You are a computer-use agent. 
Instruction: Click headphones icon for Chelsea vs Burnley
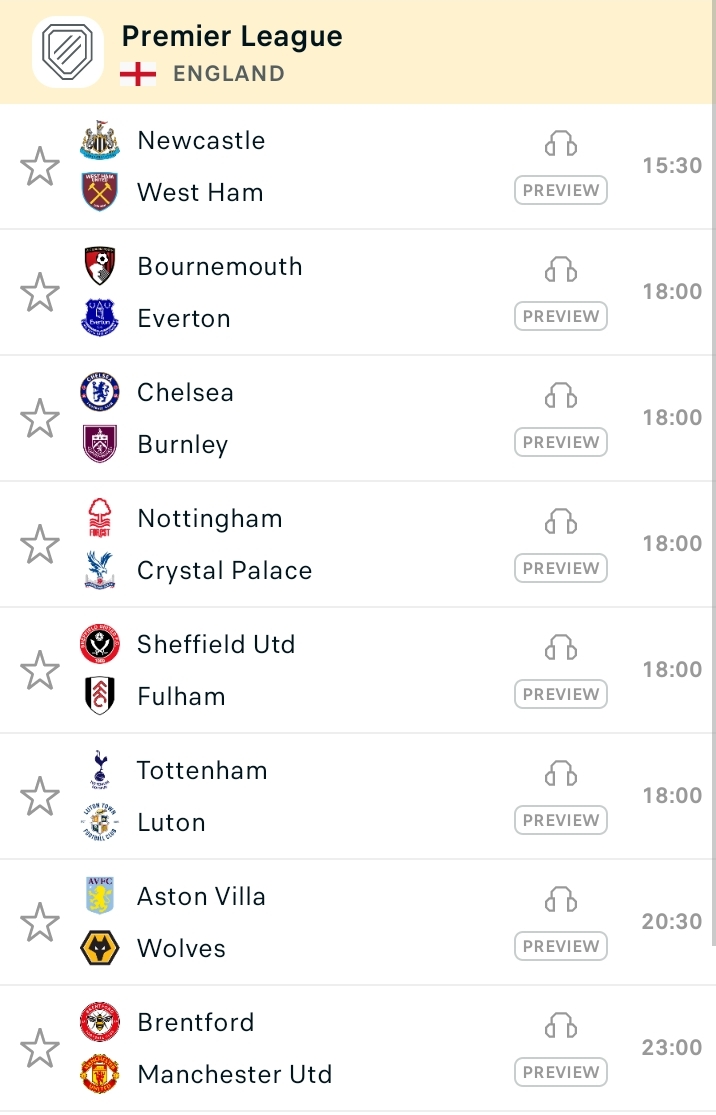tap(560, 395)
